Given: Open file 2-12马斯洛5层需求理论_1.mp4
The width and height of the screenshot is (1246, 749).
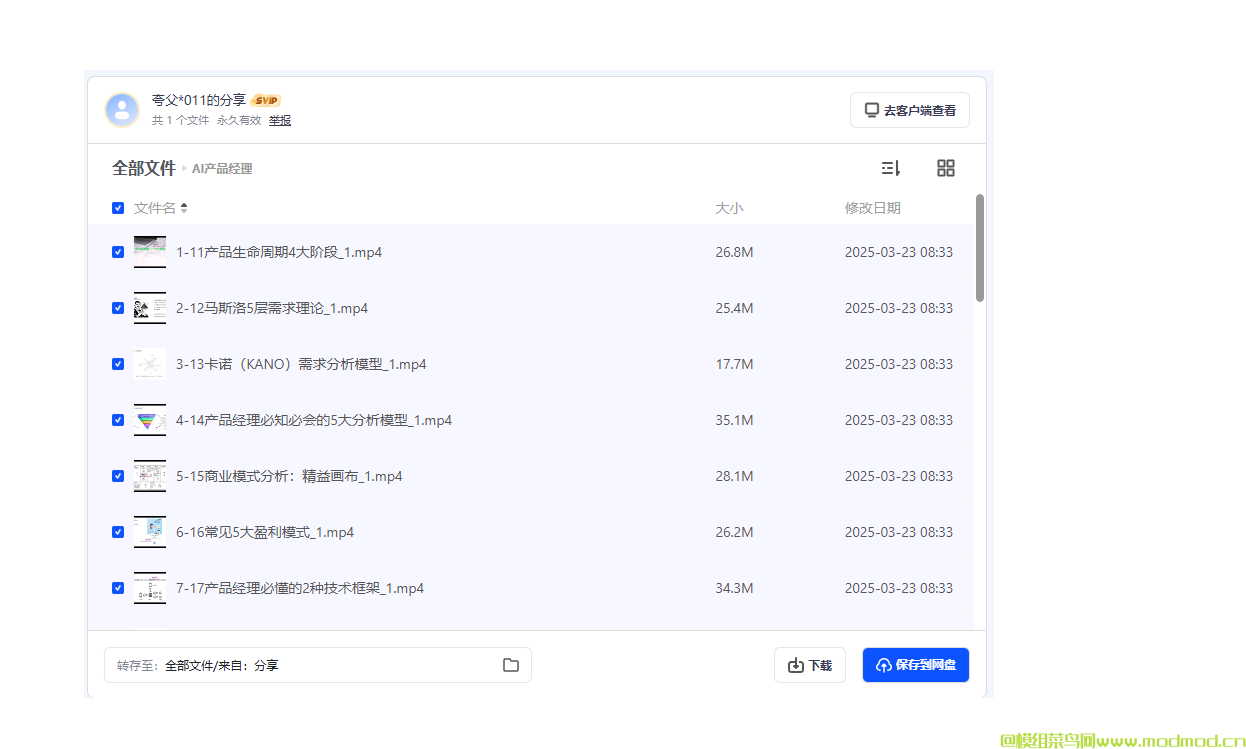Looking at the screenshot, I should pos(272,308).
